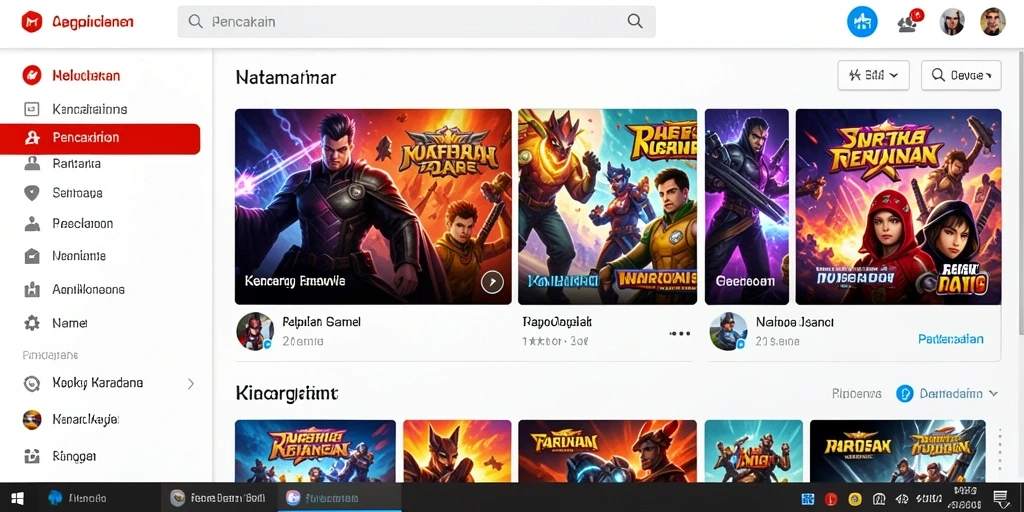Expand the Kooky Karadane chevron
The width and height of the screenshot is (1024, 512).
pos(191,383)
